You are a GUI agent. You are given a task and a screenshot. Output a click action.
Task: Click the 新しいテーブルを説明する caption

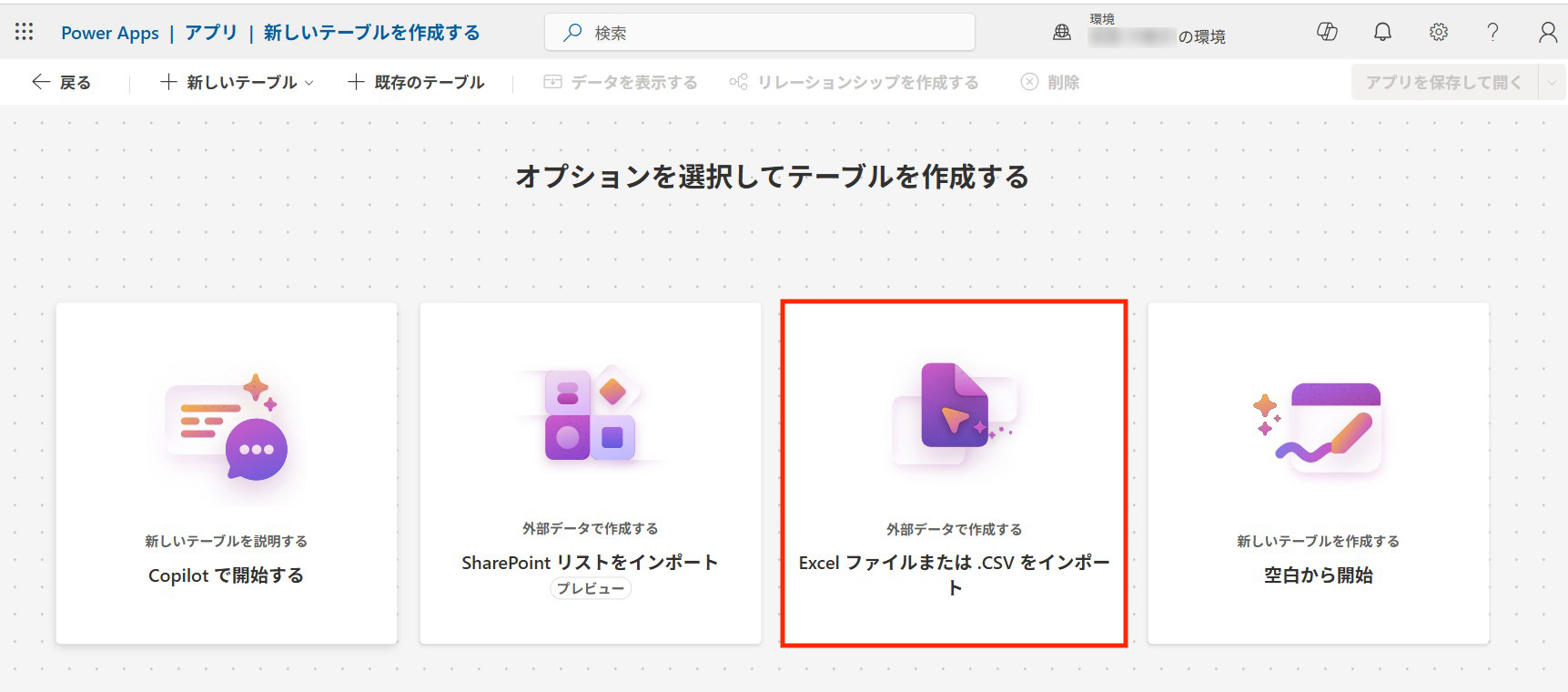click(227, 542)
